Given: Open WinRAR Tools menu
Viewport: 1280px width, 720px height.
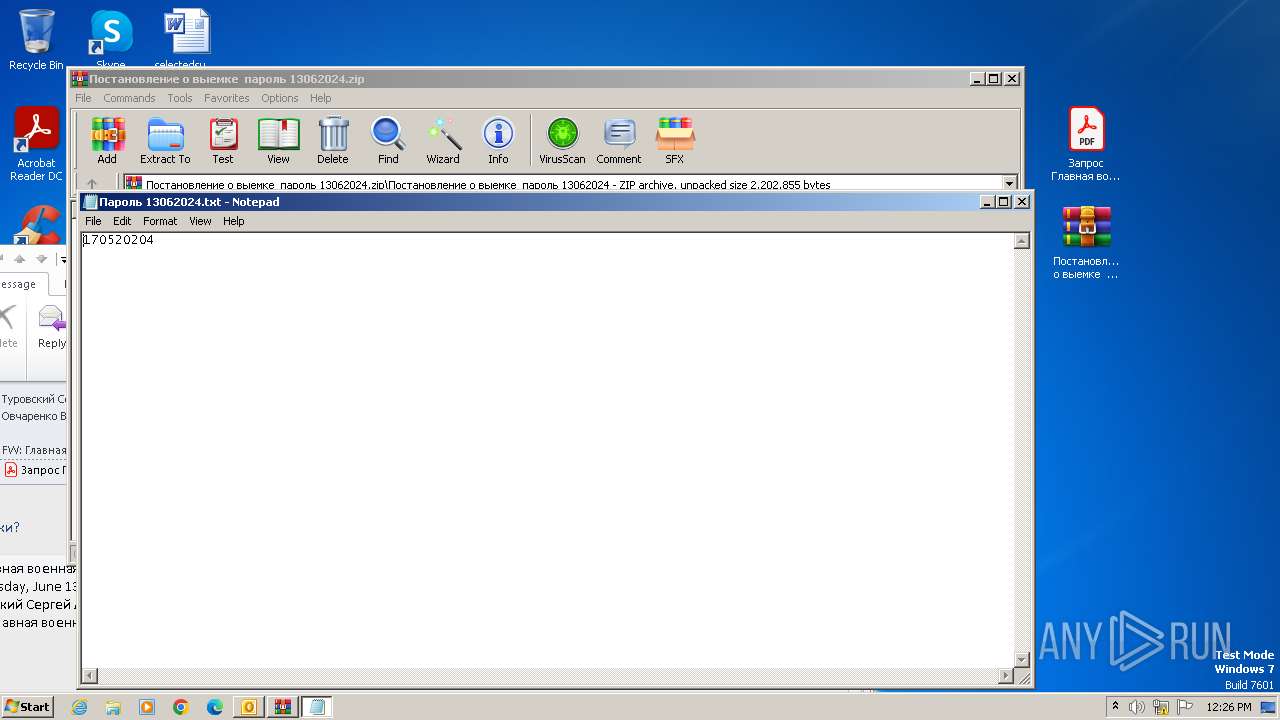Looking at the screenshot, I should (x=180, y=98).
